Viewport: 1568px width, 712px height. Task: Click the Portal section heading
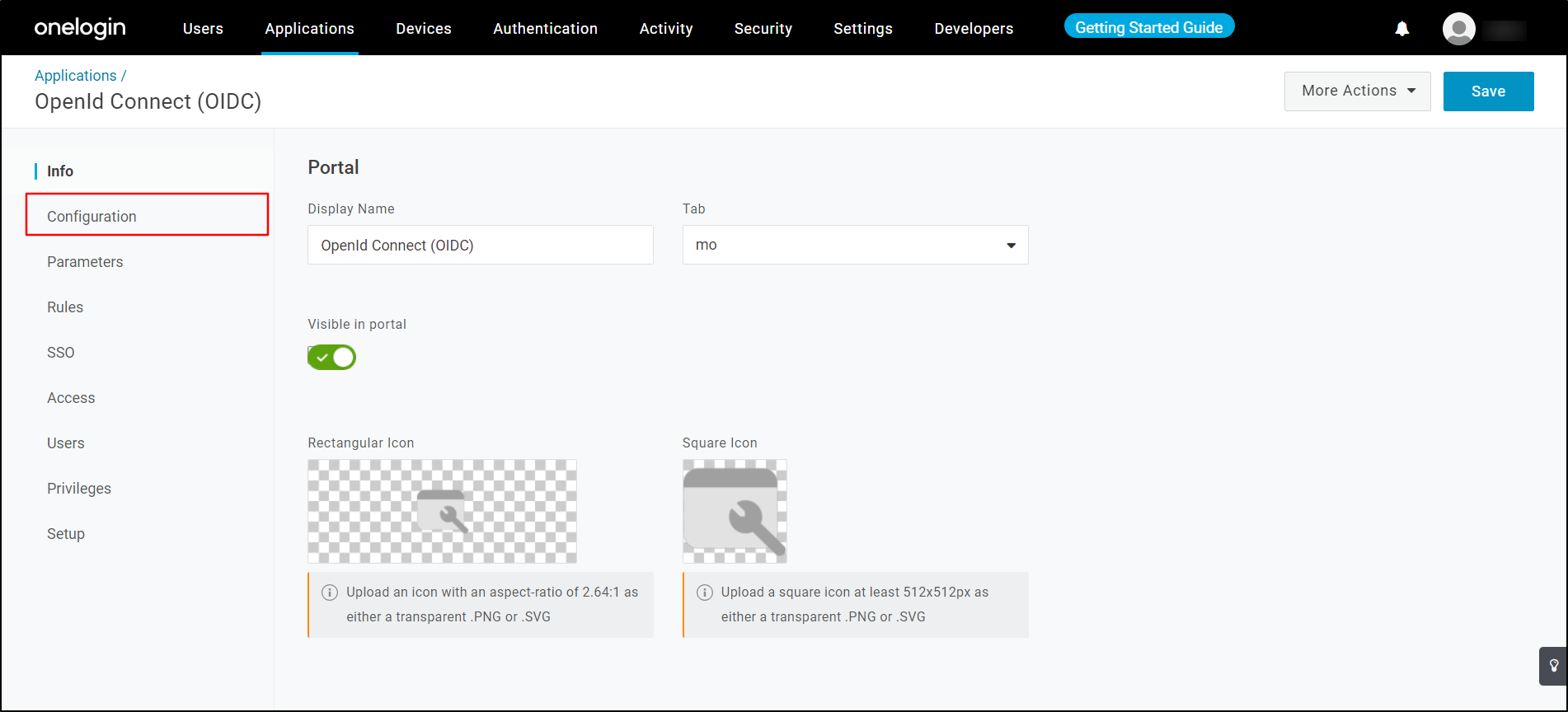click(x=333, y=167)
